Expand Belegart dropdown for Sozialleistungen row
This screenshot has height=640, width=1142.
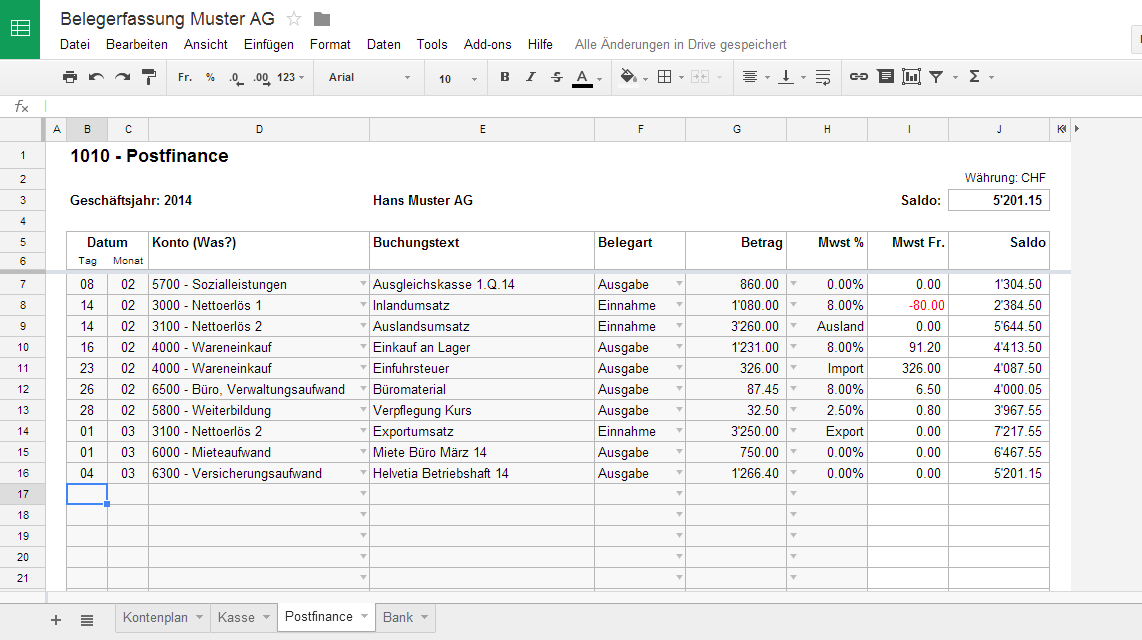(x=679, y=284)
